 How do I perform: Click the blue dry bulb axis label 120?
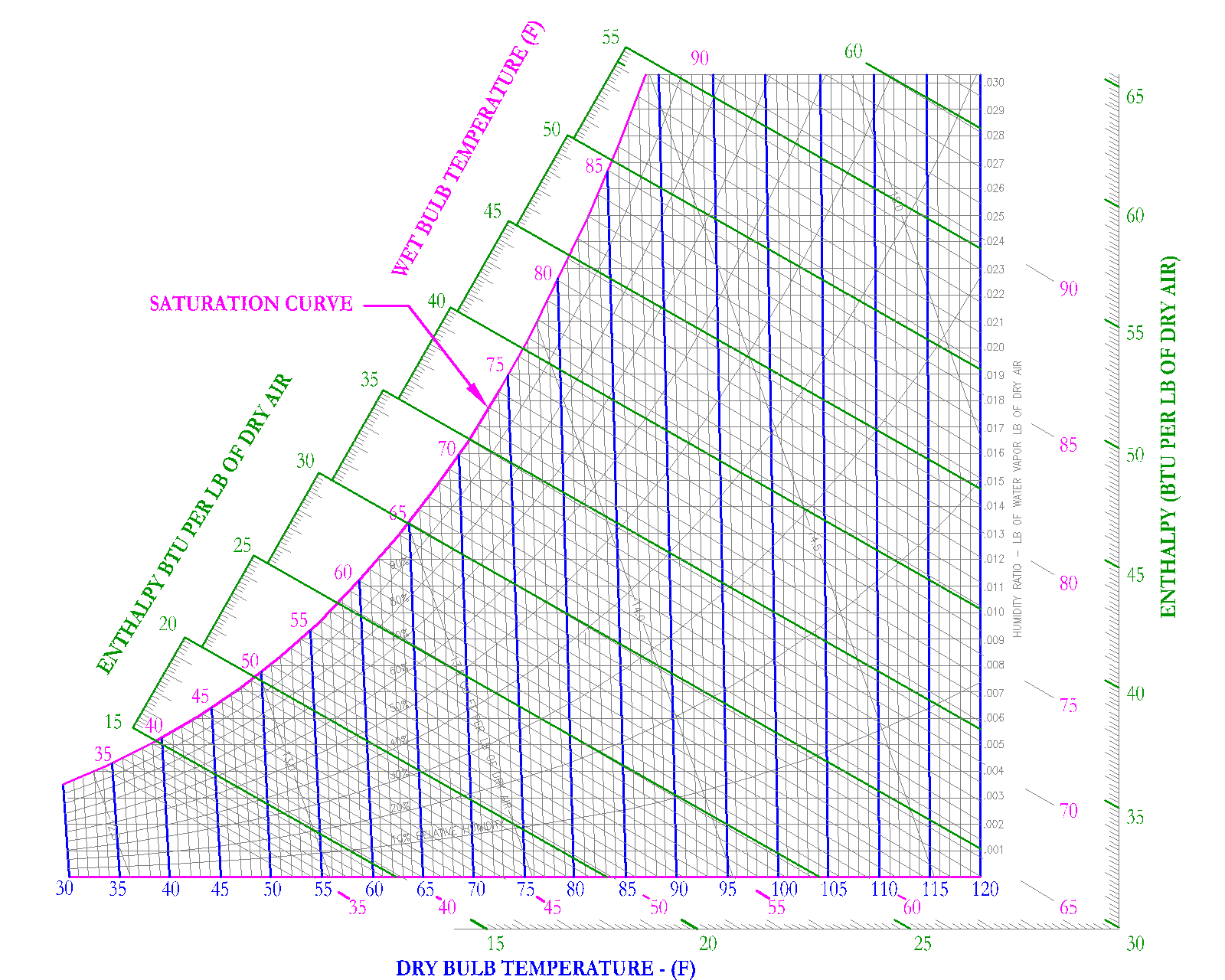(x=985, y=889)
